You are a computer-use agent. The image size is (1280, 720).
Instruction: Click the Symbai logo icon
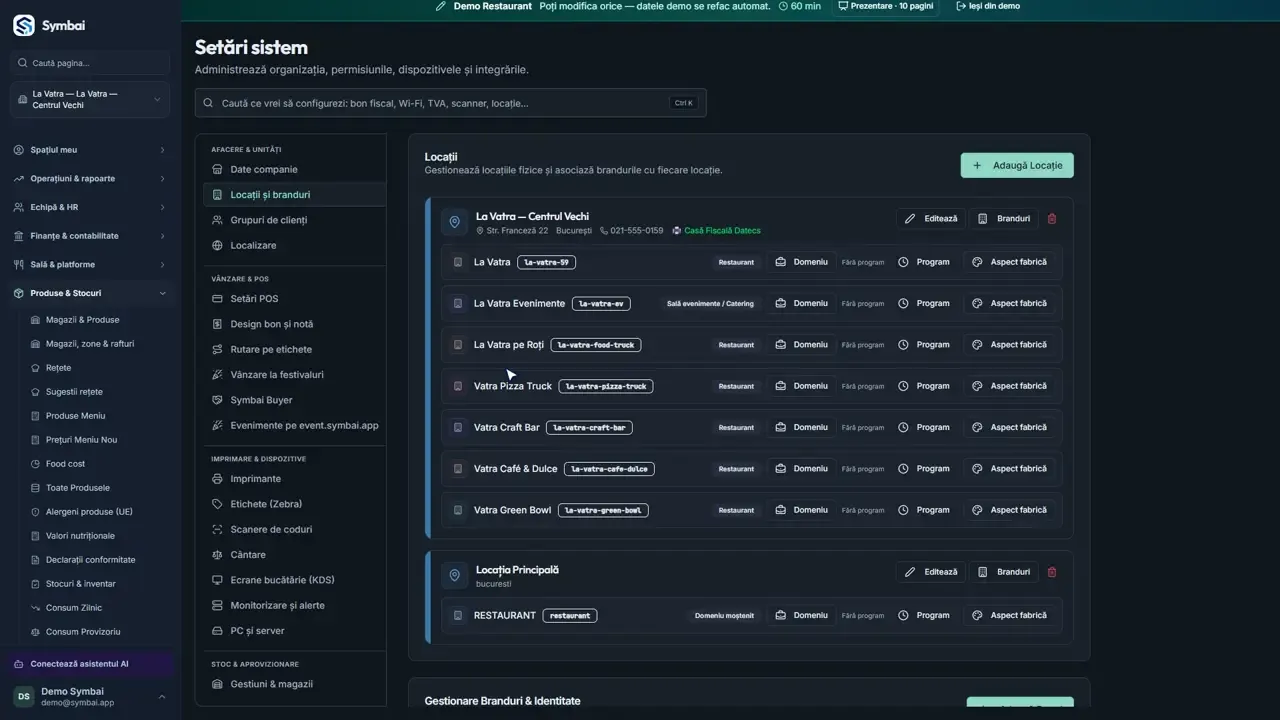click(x=23, y=25)
